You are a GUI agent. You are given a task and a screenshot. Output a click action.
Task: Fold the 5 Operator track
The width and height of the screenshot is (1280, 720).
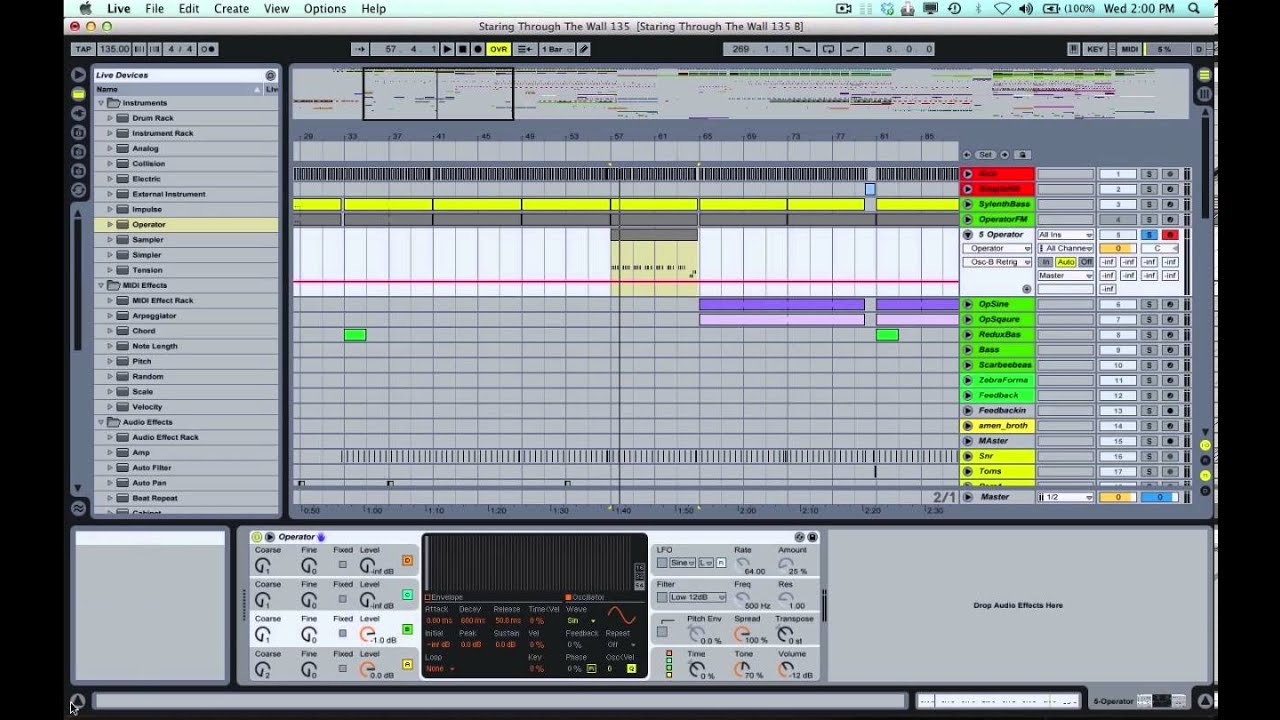tap(968, 235)
